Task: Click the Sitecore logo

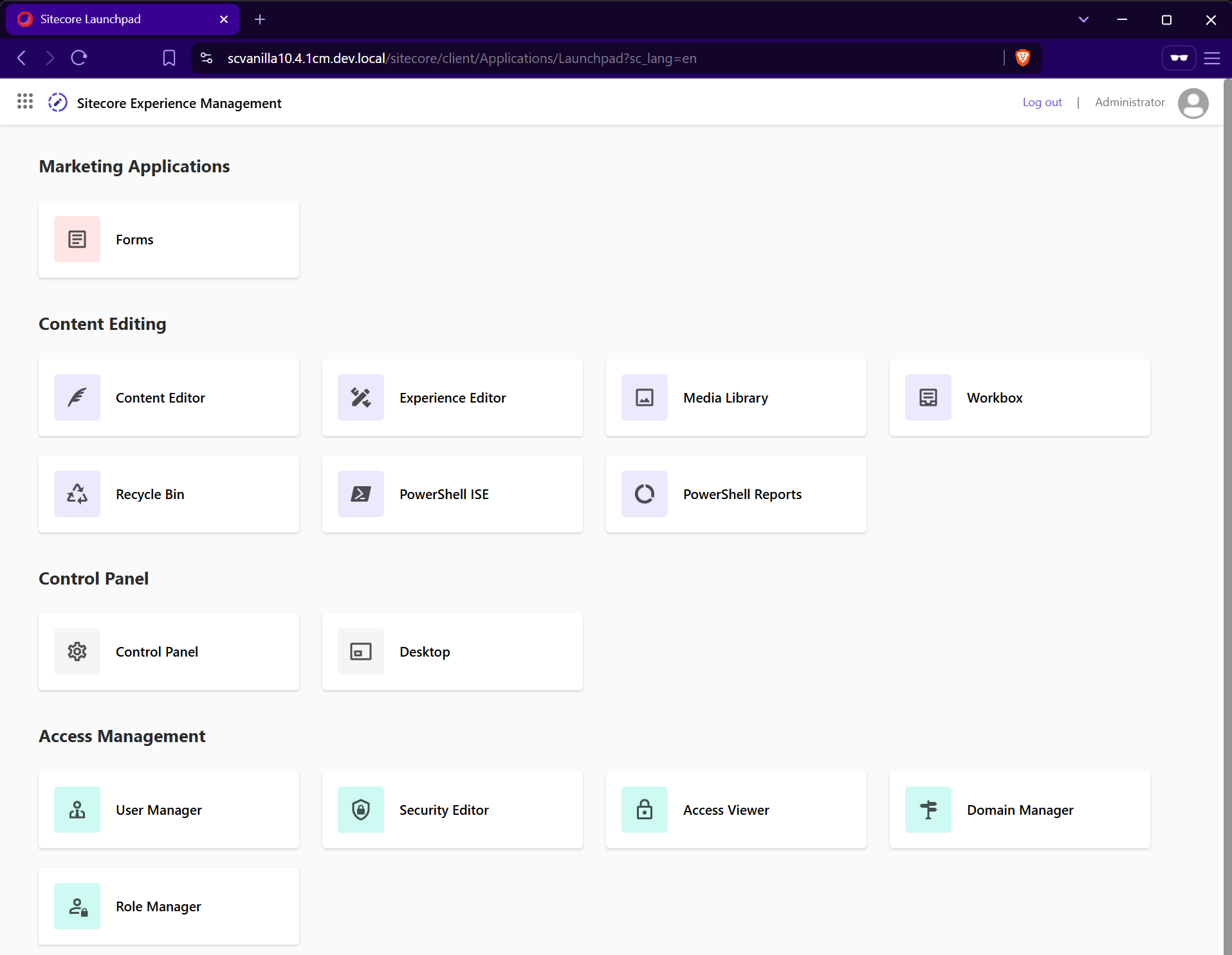Action: (x=57, y=102)
